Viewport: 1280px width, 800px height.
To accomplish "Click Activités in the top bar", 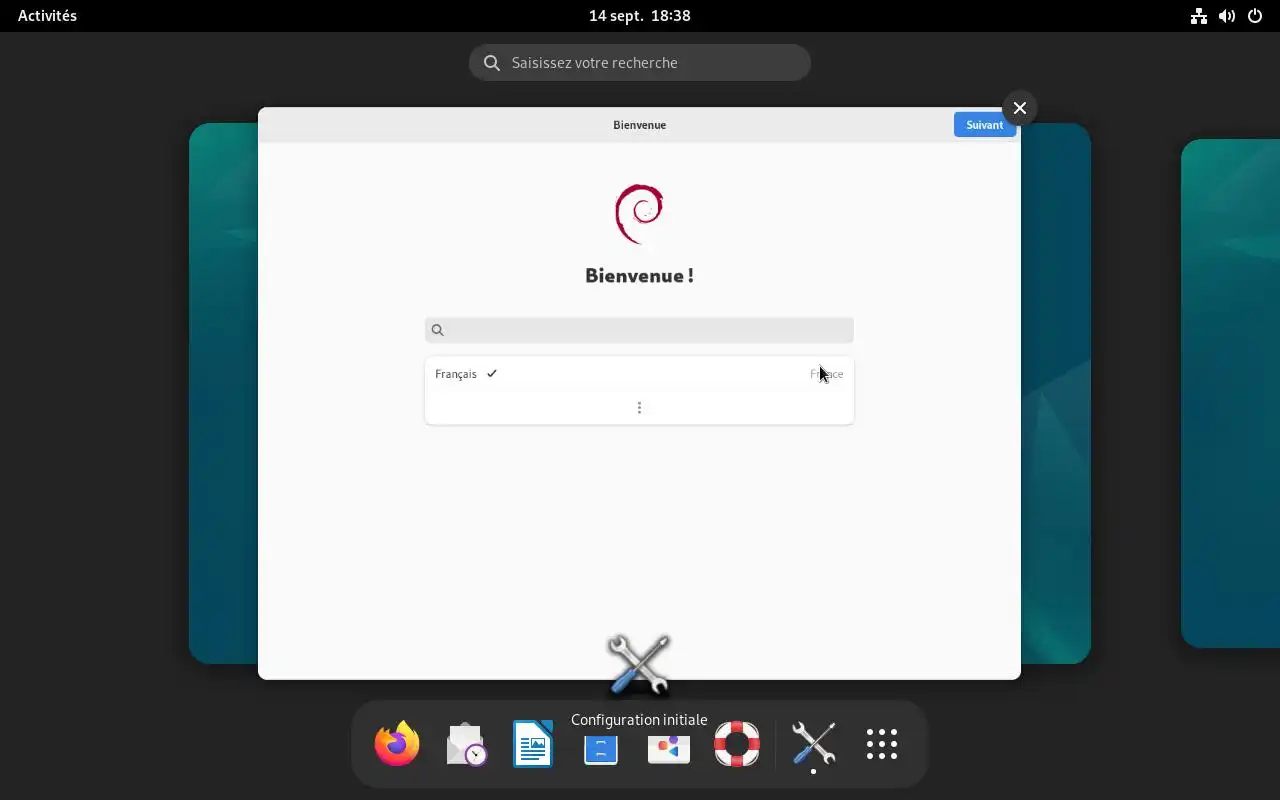I will point(47,16).
